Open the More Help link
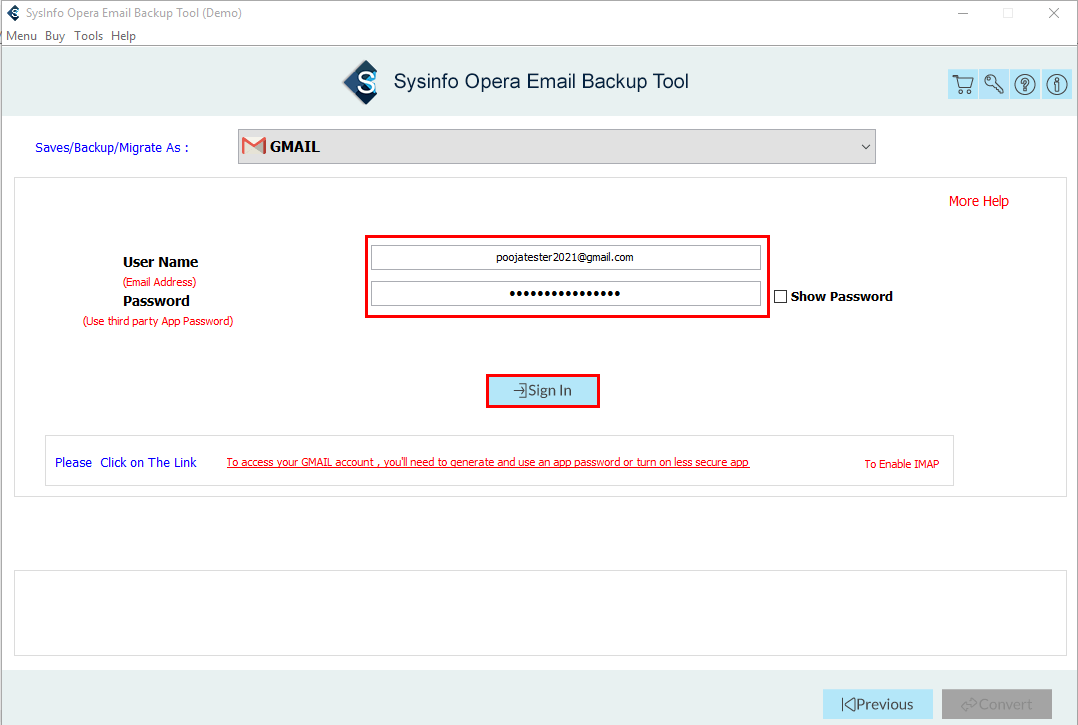The height and width of the screenshot is (725, 1078). 978,201
